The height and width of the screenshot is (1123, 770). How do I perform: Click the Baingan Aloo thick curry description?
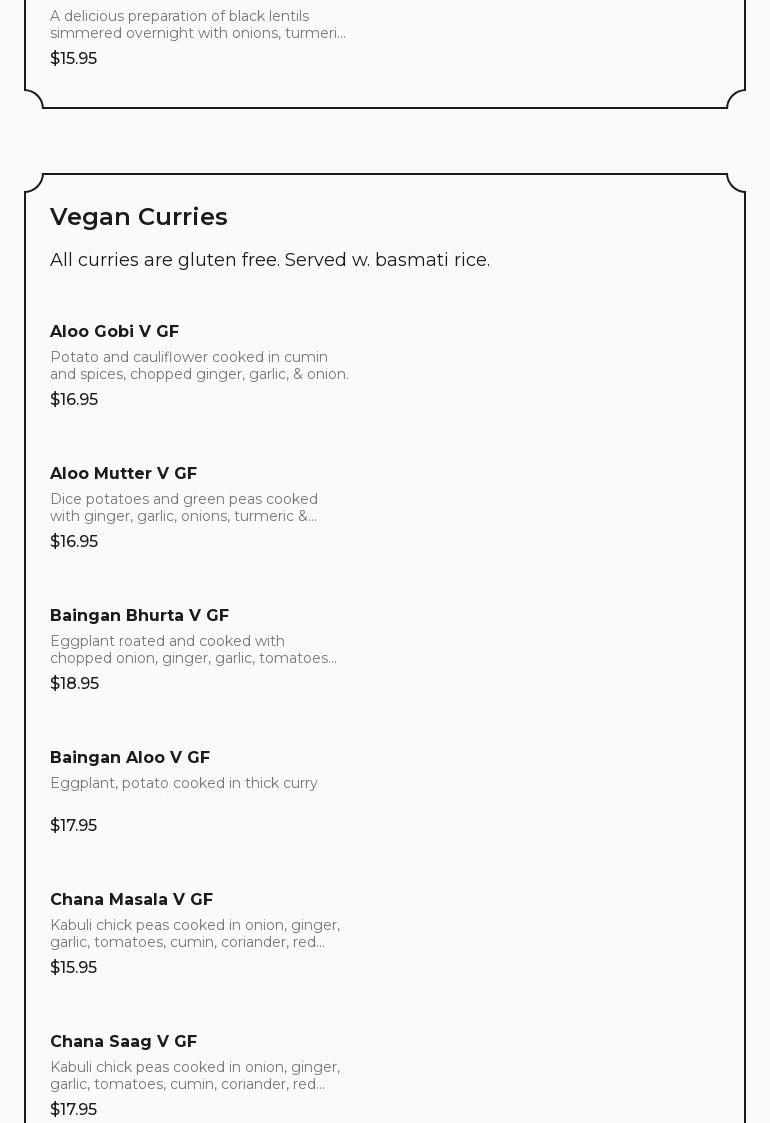[184, 783]
